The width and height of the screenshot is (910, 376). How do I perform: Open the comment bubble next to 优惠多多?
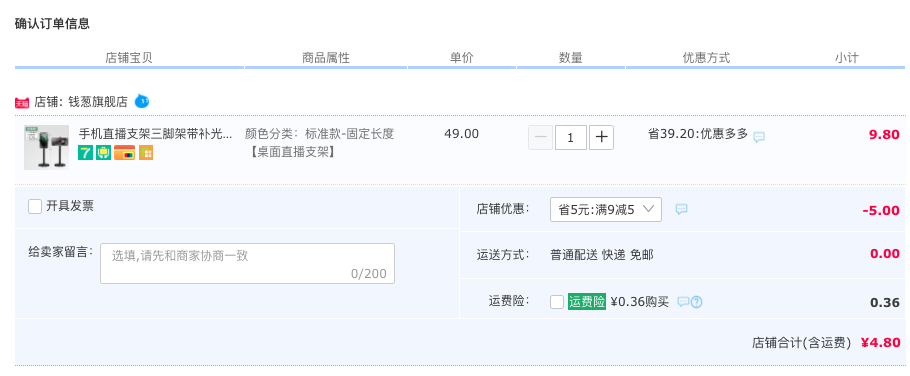coord(759,137)
